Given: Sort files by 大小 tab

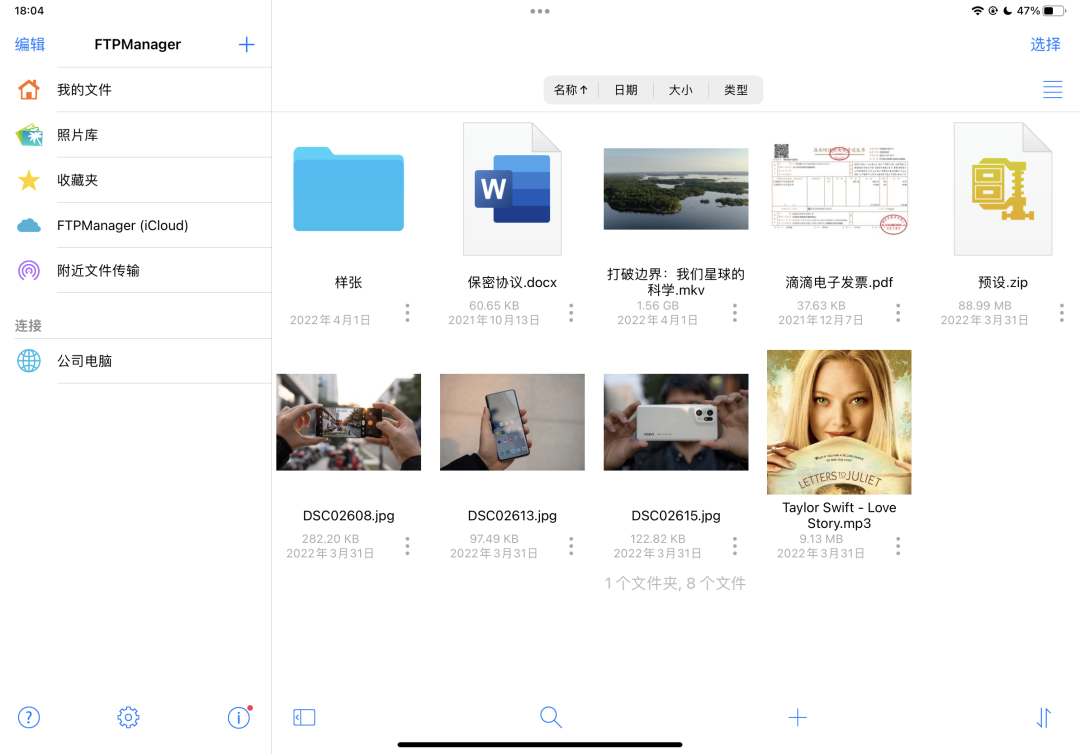Looking at the screenshot, I should coord(681,90).
